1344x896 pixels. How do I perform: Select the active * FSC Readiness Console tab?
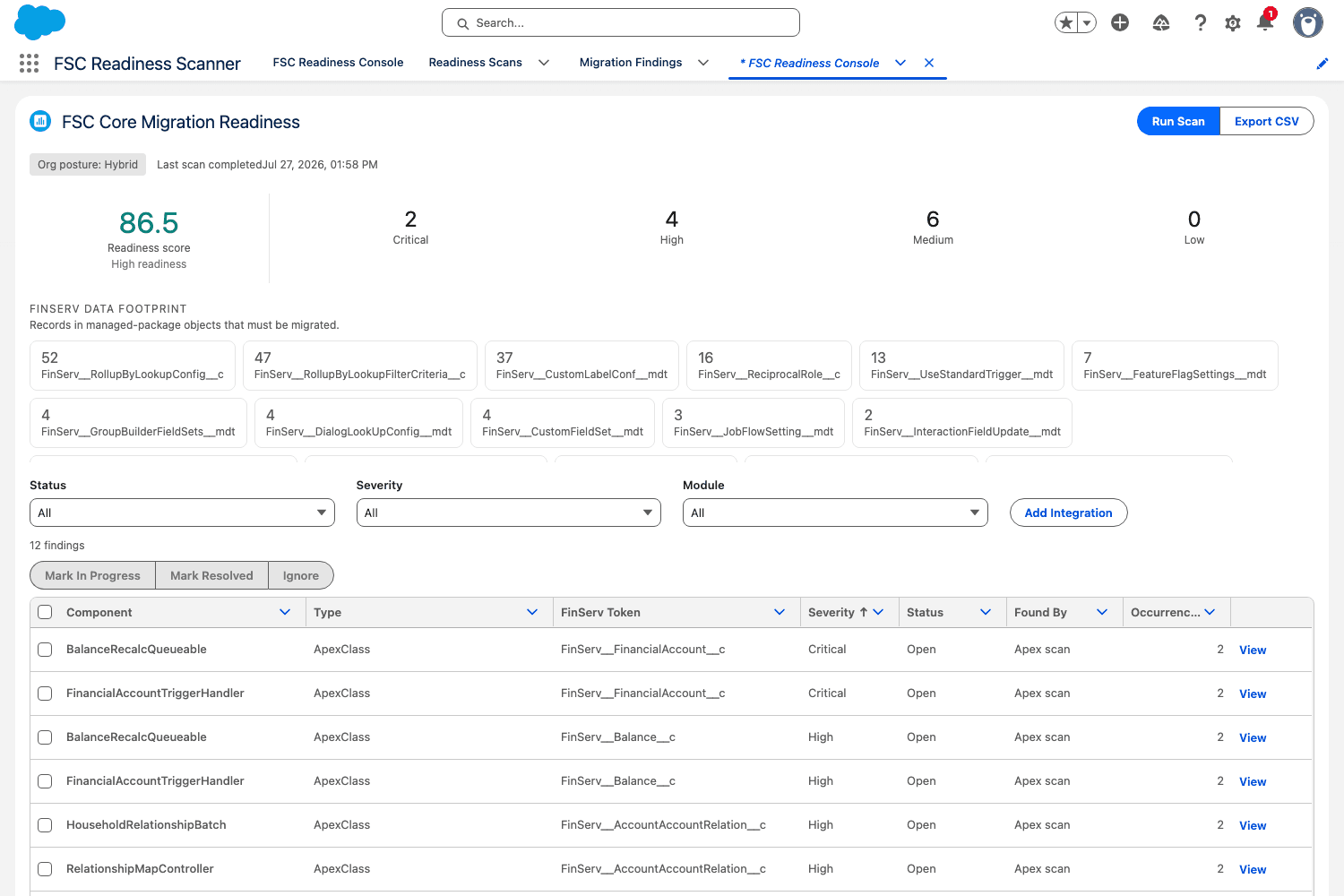pyautogui.click(x=809, y=63)
